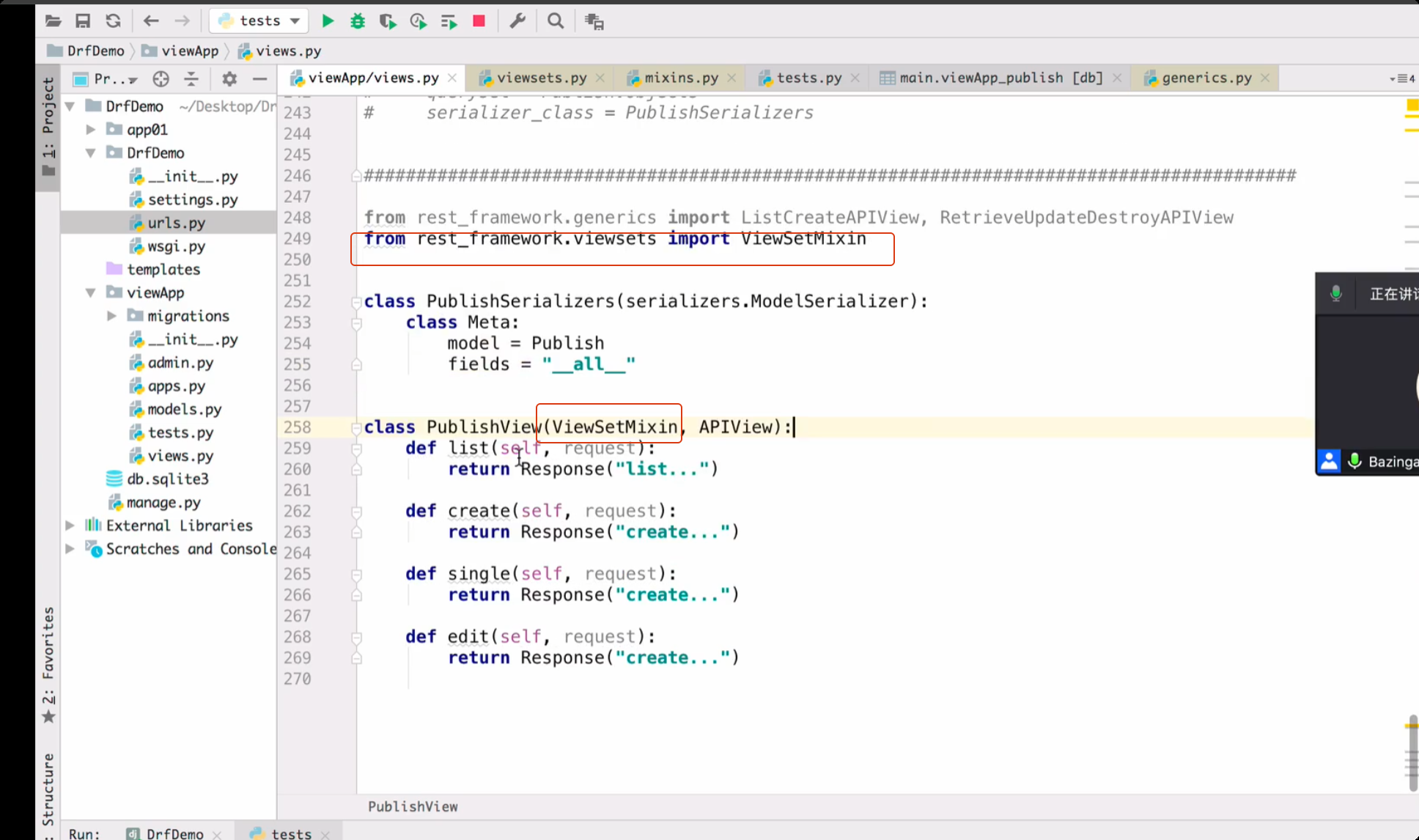Click viewApp in the breadcrumb path
Viewport: 1419px width, 840px height.
tap(189, 51)
